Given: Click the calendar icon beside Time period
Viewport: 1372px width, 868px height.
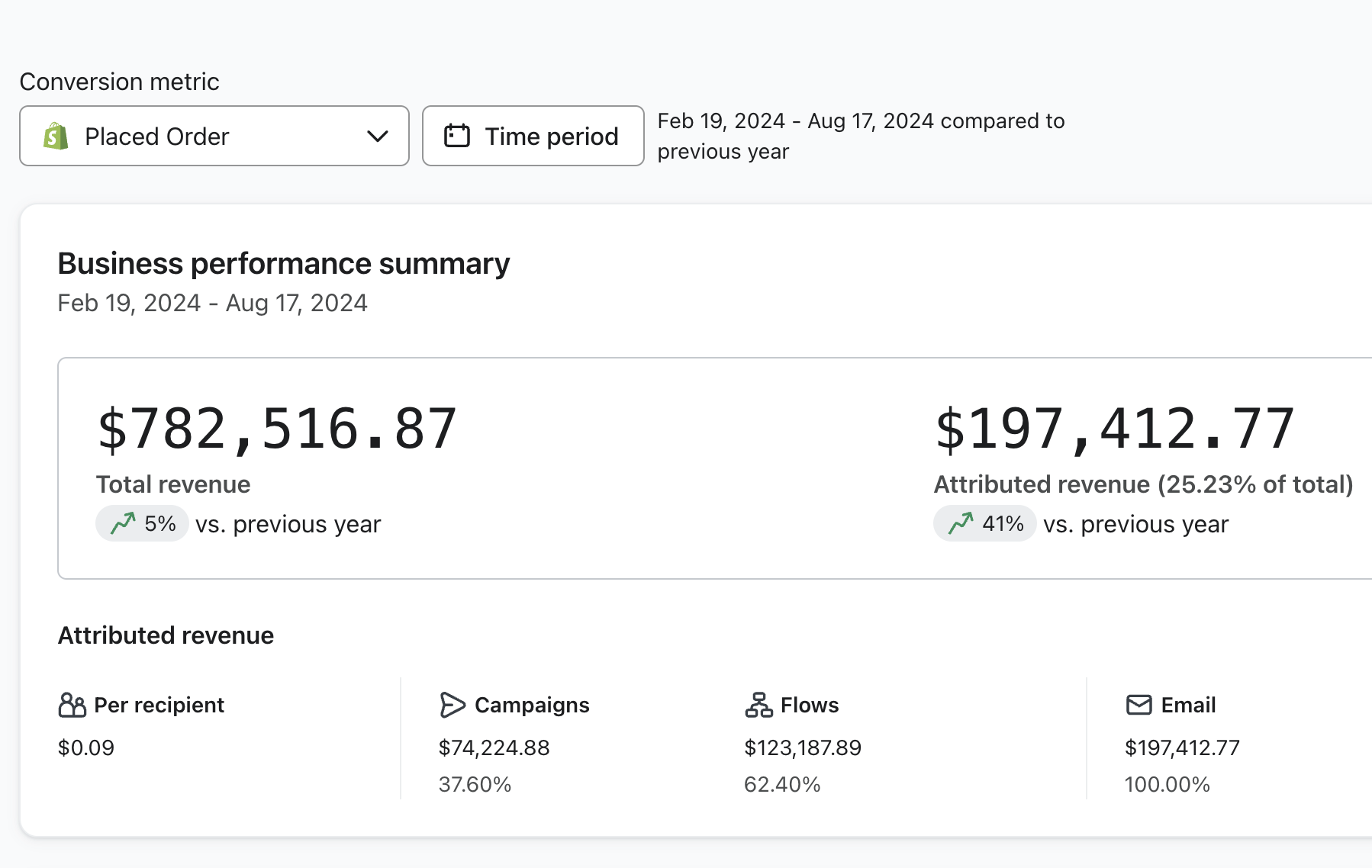Looking at the screenshot, I should (x=456, y=136).
